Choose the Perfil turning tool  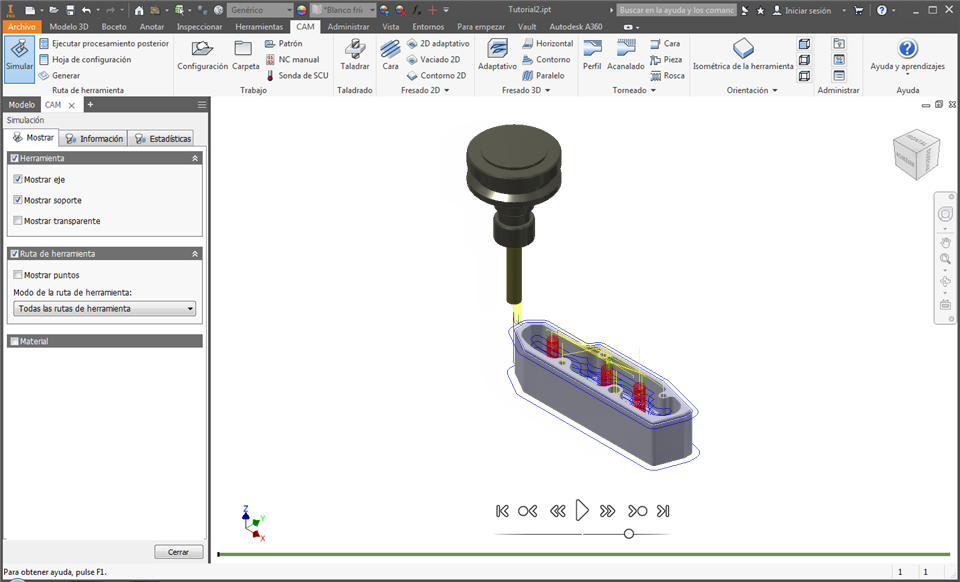591,55
